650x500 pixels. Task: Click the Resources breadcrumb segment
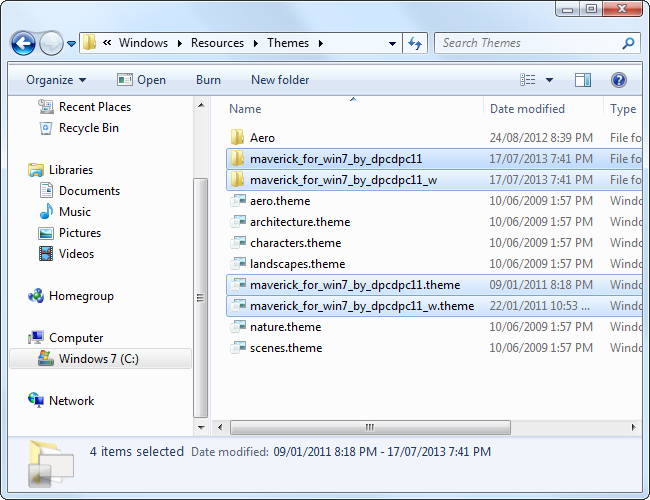tap(217, 43)
